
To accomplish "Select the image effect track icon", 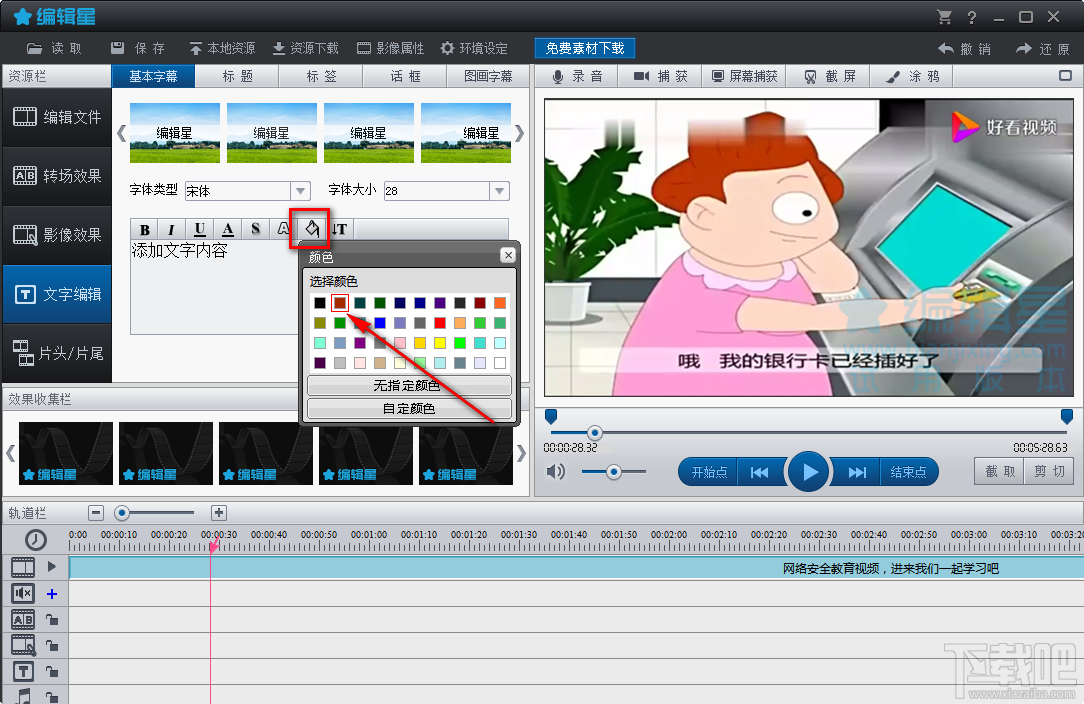I will [23, 646].
